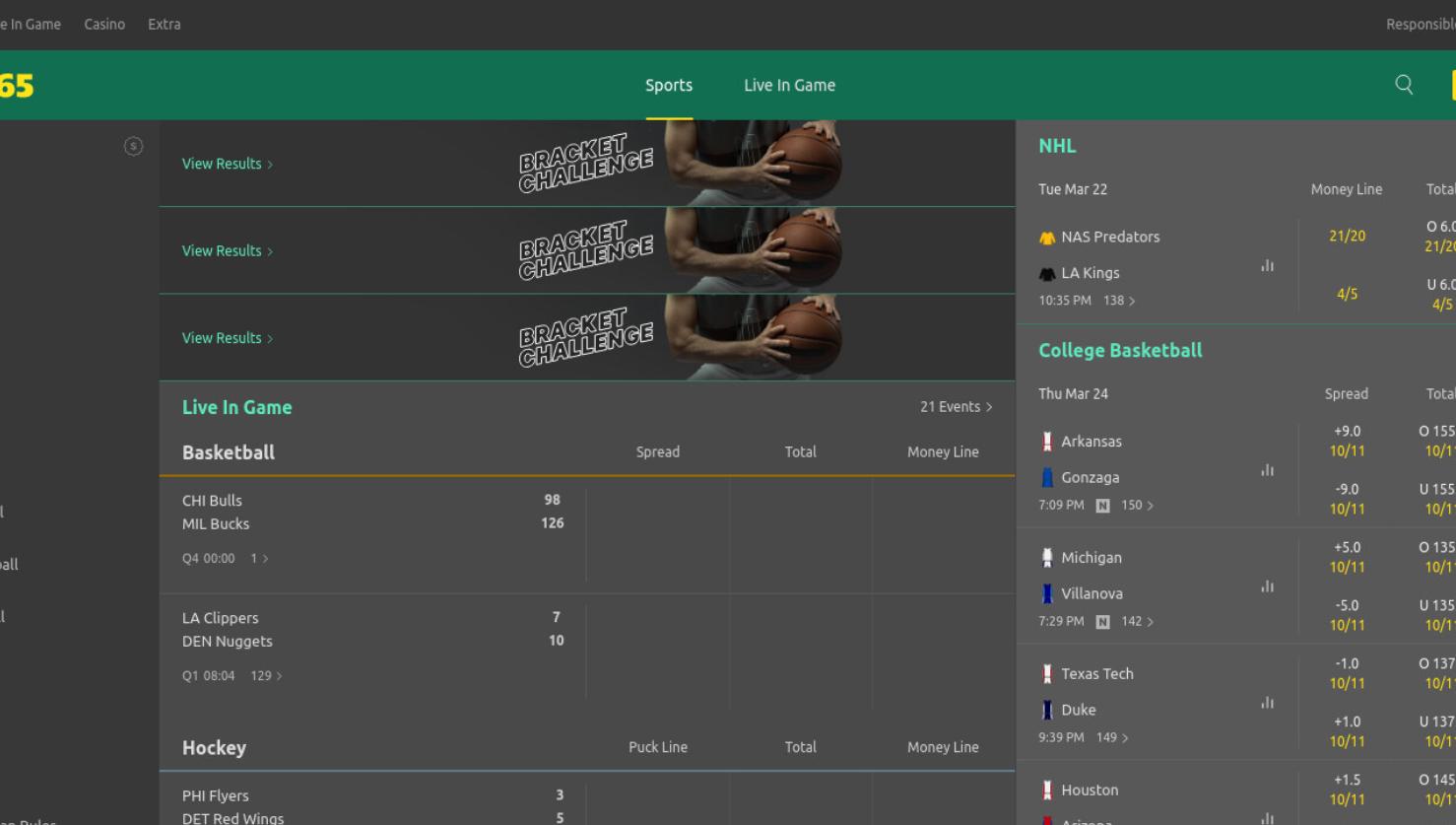Open the Casino menu item

pyautogui.click(x=104, y=25)
